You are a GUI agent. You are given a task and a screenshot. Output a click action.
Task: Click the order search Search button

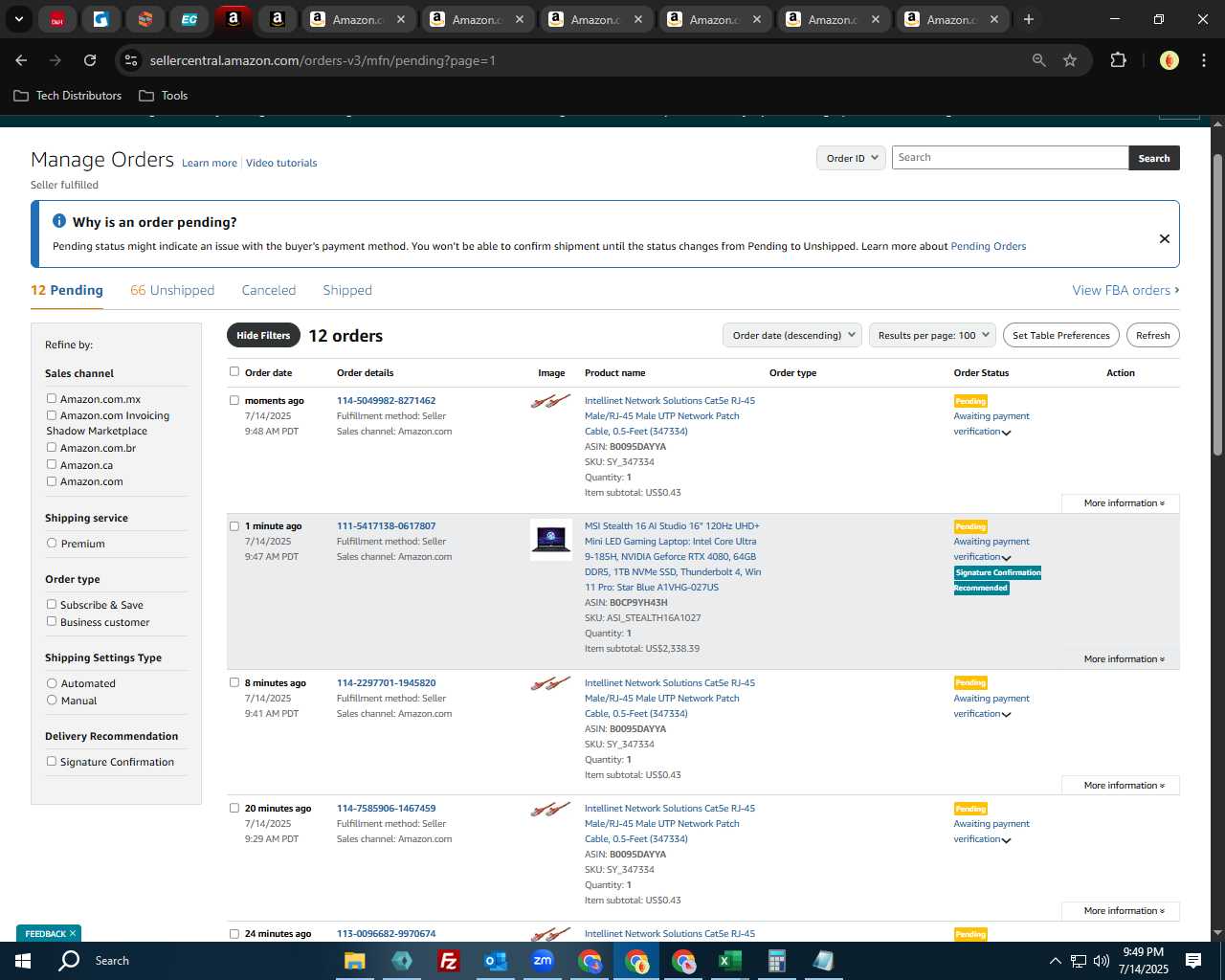click(x=1154, y=158)
